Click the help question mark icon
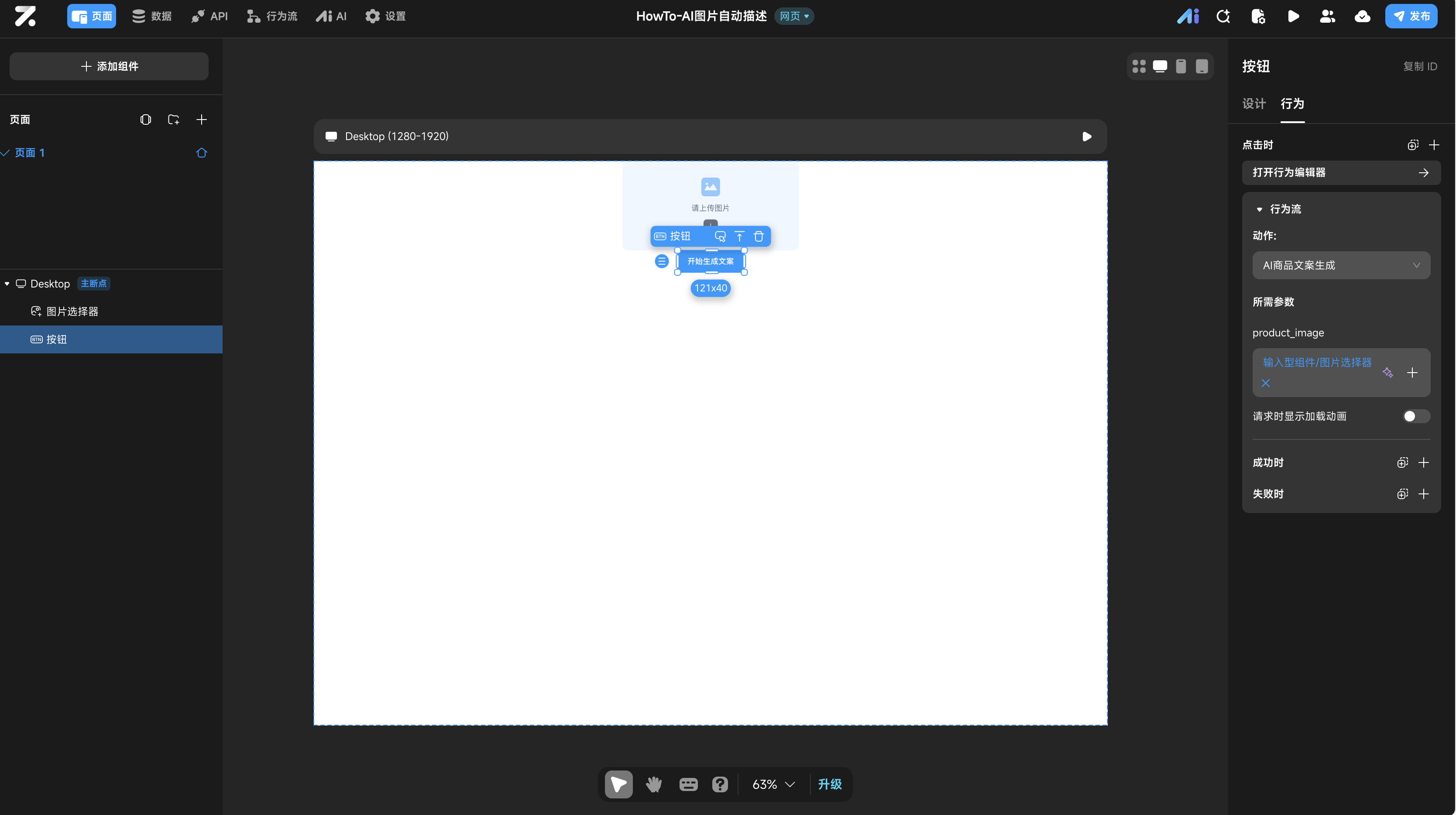1456x815 pixels. click(x=720, y=784)
